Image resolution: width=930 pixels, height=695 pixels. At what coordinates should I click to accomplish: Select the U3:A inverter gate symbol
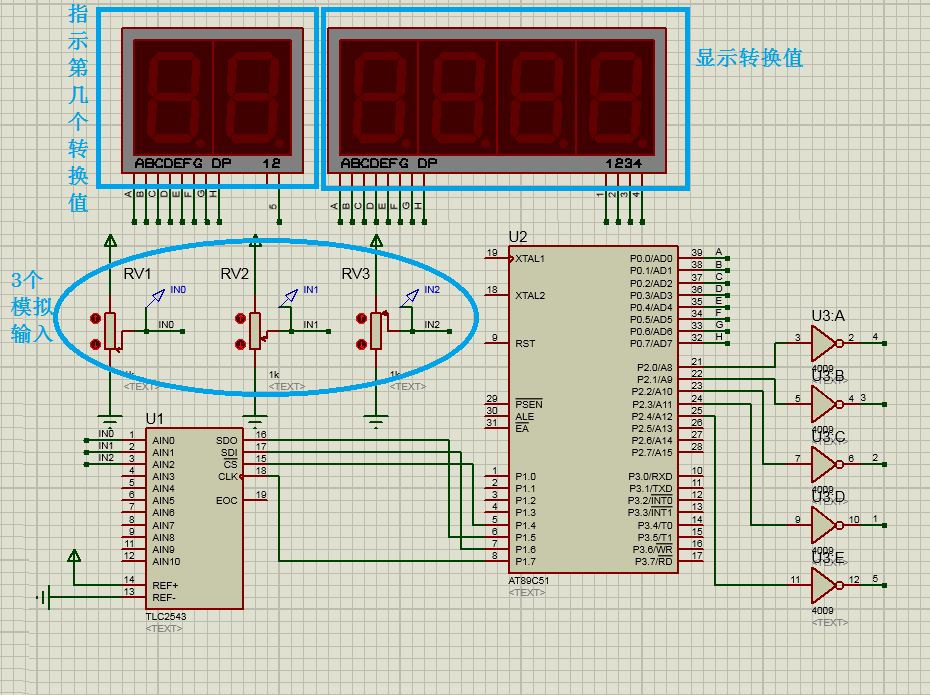[x=826, y=343]
